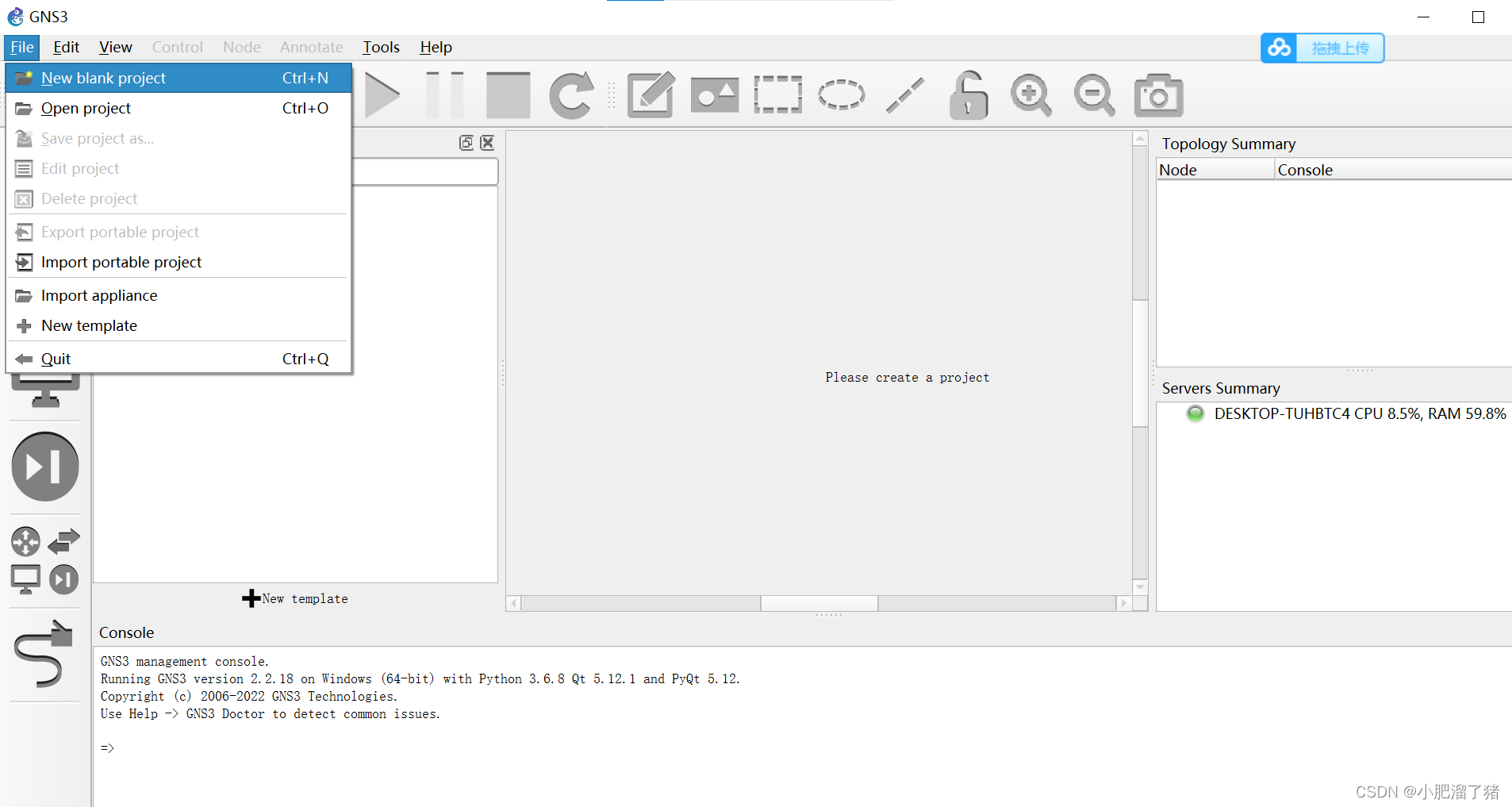Choose Import portable project entry
The width and height of the screenshot is (1512, 807).
[x=179, y=262]
